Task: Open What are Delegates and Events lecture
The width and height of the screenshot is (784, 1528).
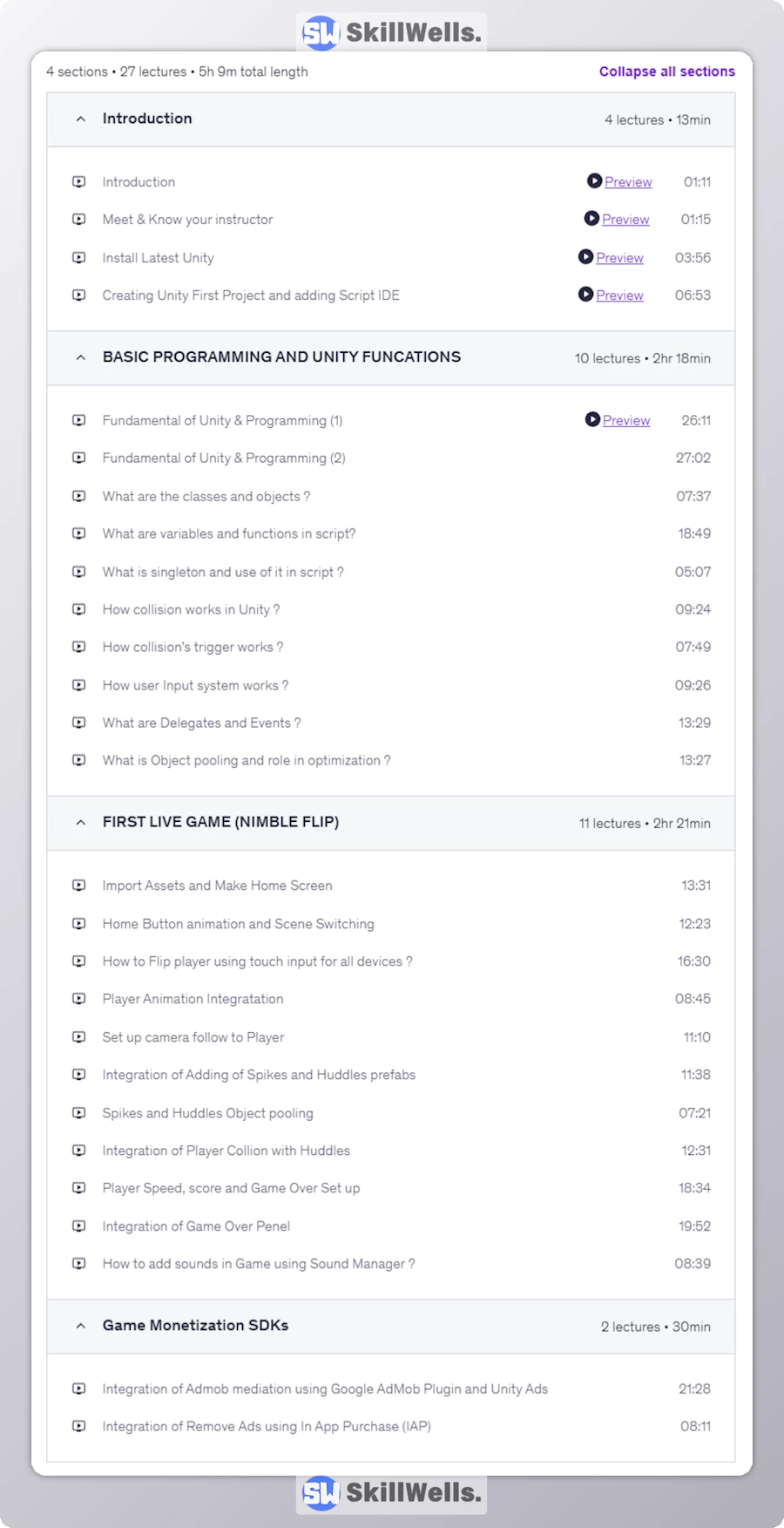Action: pos(201,723)
